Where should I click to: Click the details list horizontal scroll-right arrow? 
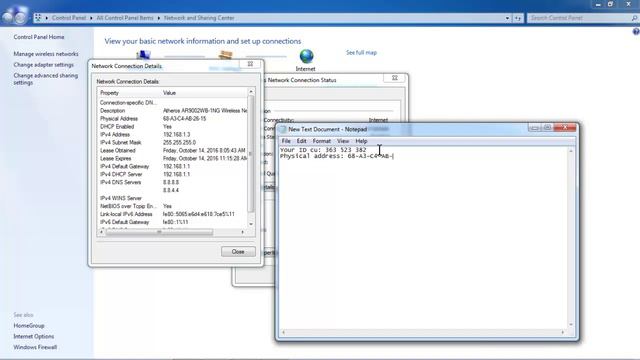pos(243,232)
